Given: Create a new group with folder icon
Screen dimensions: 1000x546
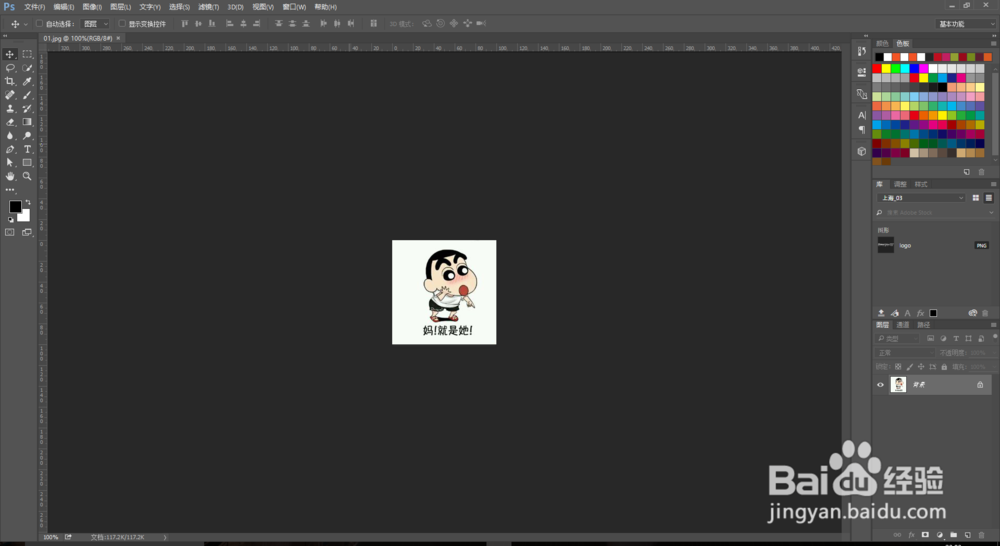Looking at the screenshot, I should [953, 535].
